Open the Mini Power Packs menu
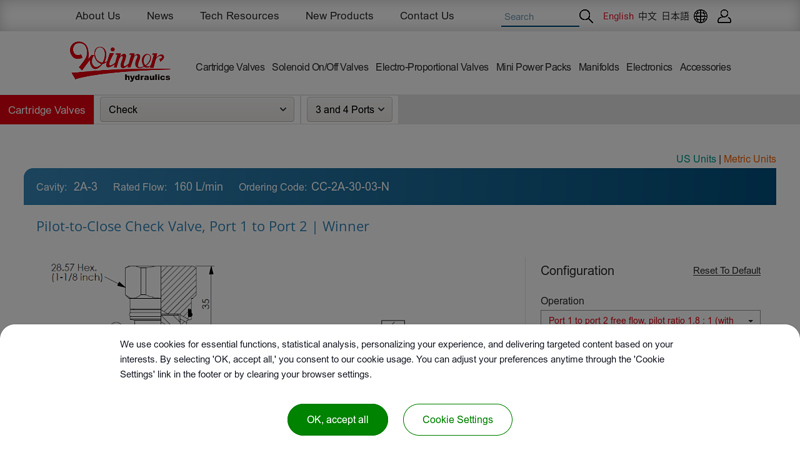Screen dimensions: 800x450 point(533,67)
